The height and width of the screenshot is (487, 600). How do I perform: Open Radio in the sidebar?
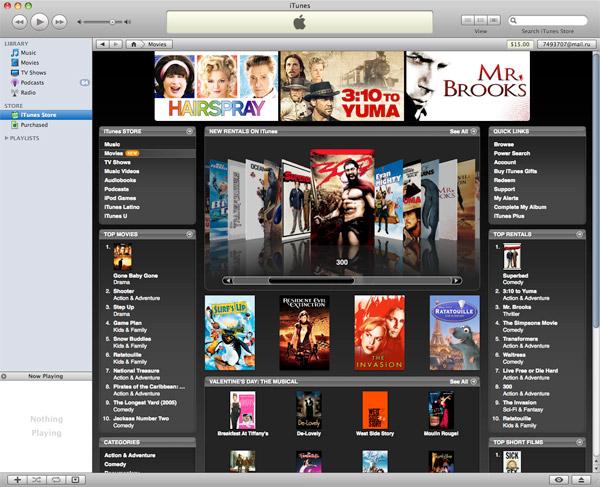coord(28,93)
